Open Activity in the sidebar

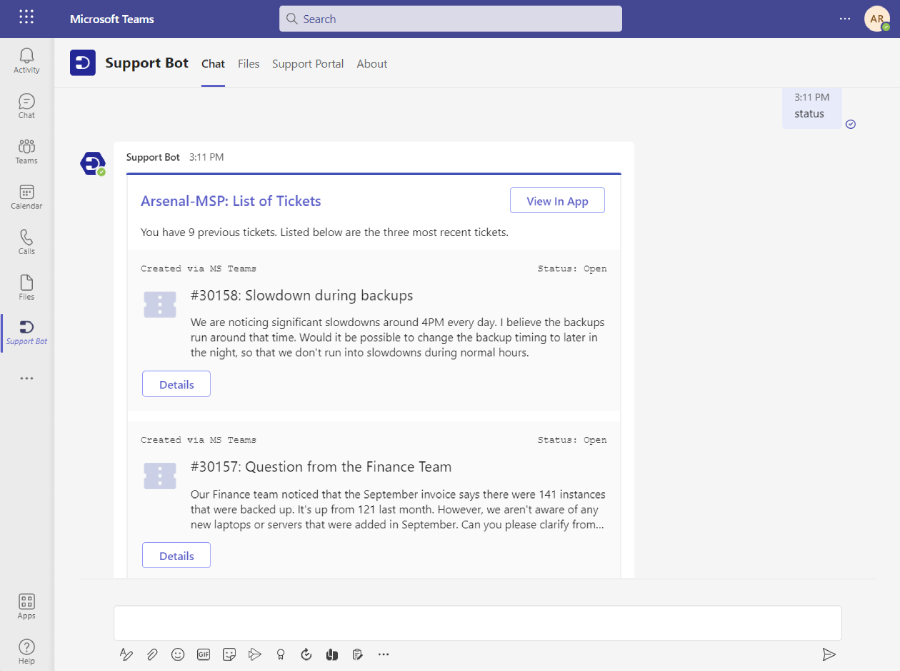point(26,60)
